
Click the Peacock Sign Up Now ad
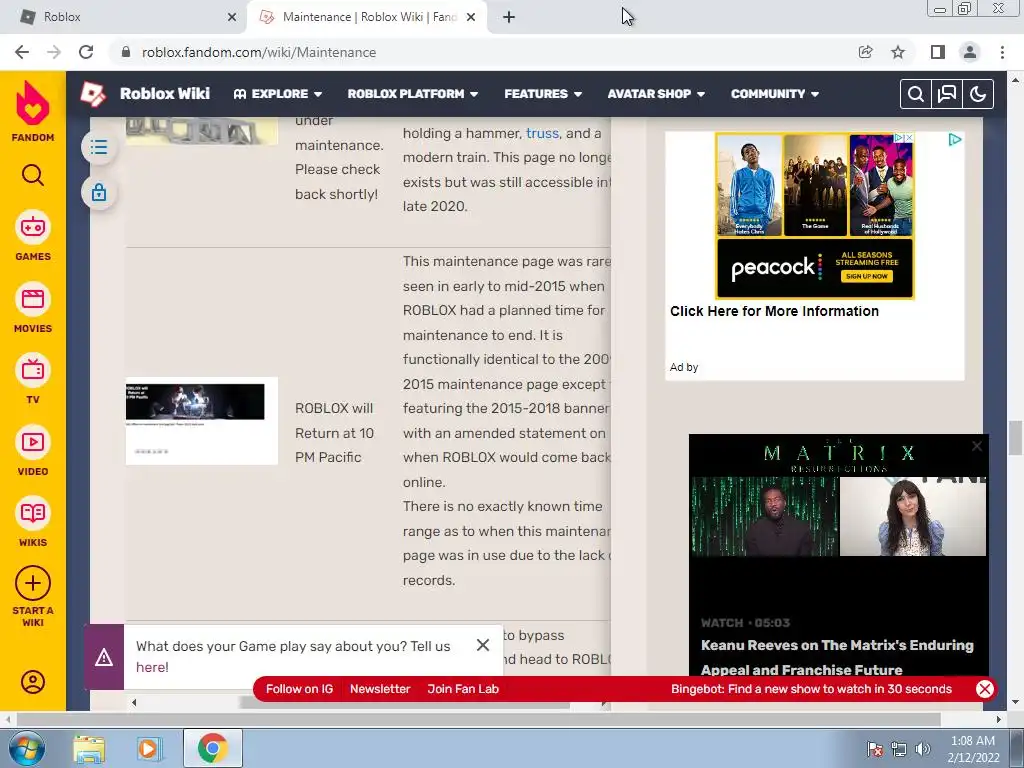click(x=867, y=276)
